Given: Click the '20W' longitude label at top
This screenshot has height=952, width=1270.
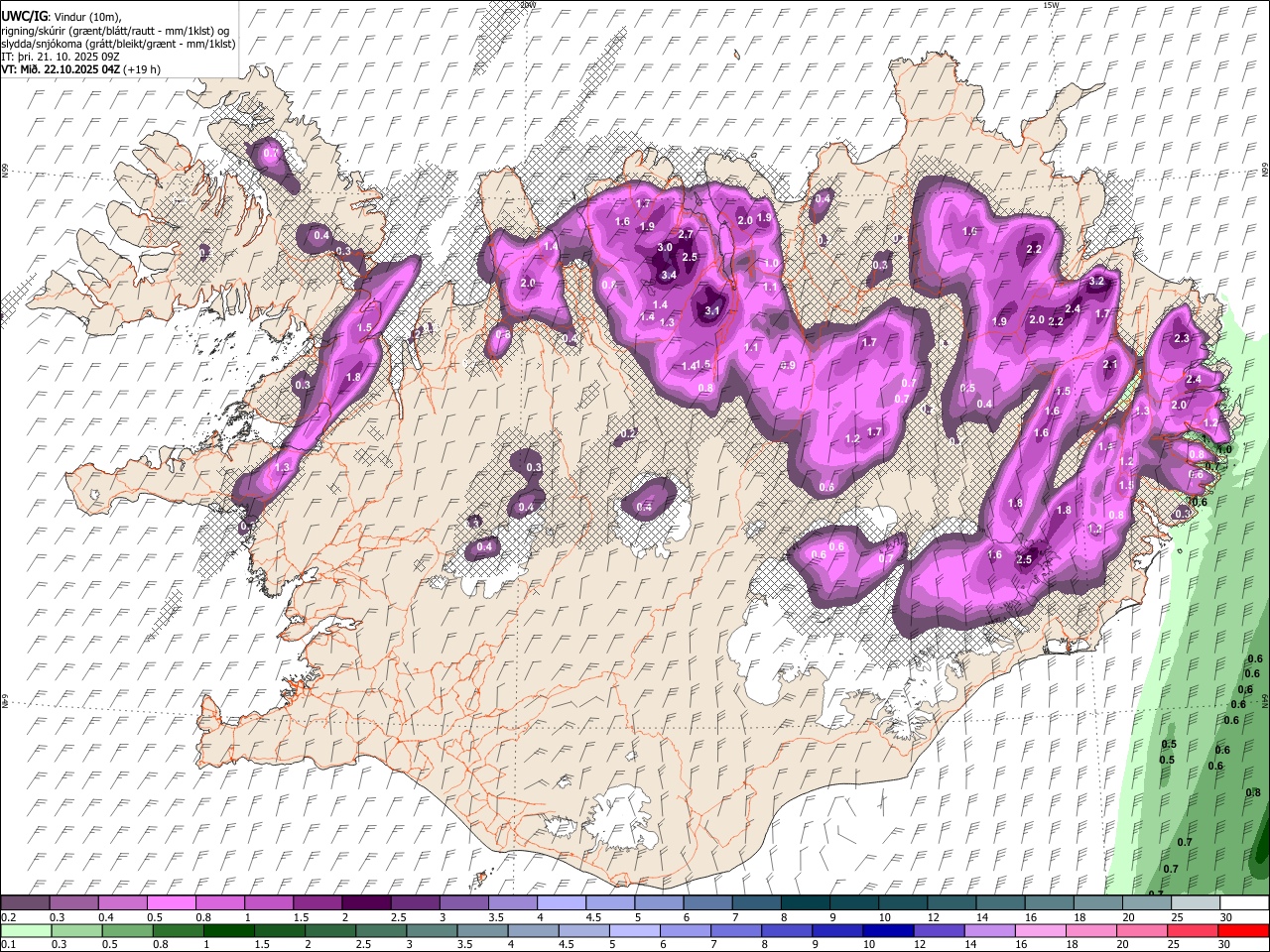Looking at the screenshot, I should click(x=528, y=5).
